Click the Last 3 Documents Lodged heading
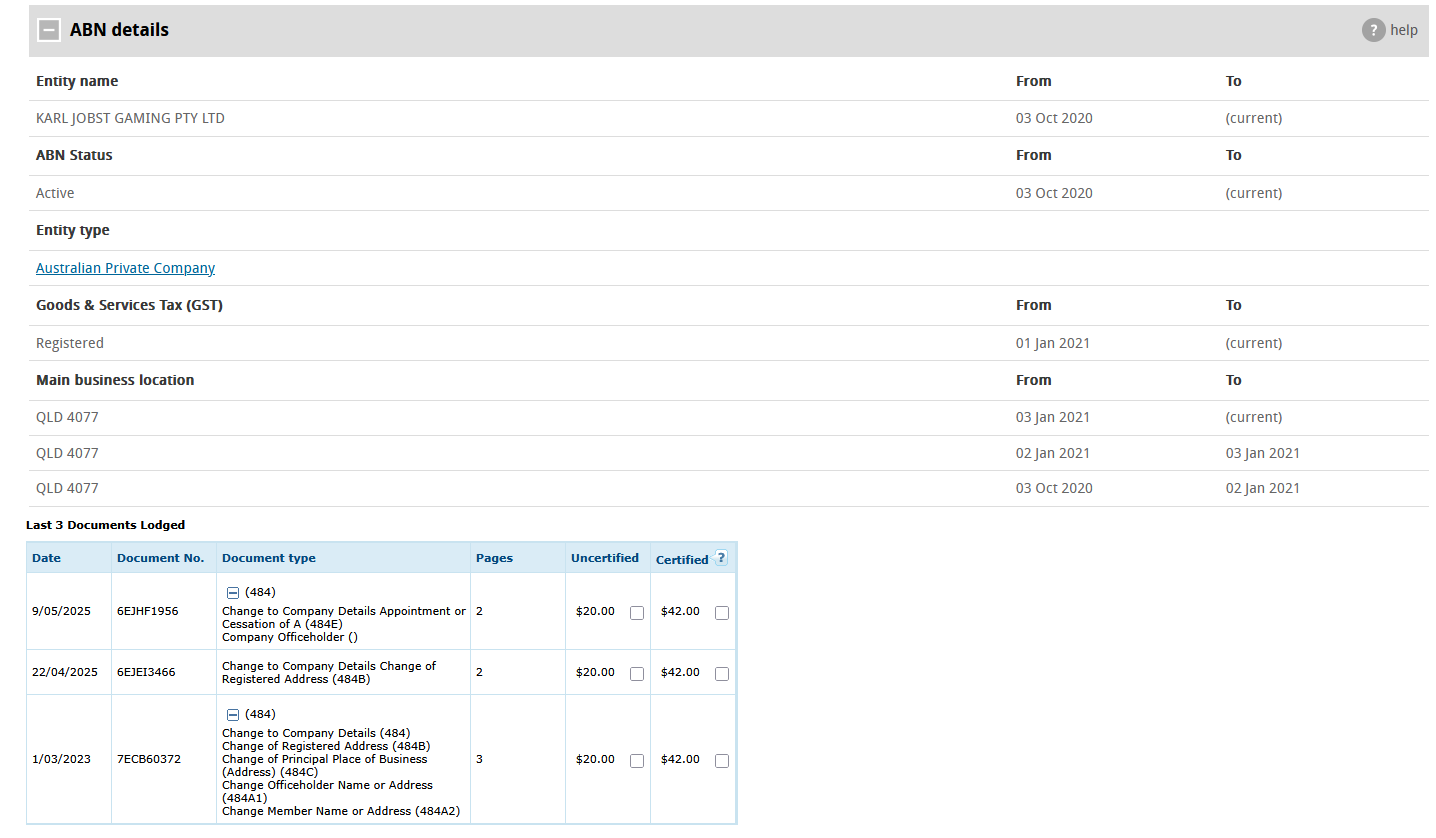The height and width of the screenshot is (838, 1436). (x=105, y=525)
